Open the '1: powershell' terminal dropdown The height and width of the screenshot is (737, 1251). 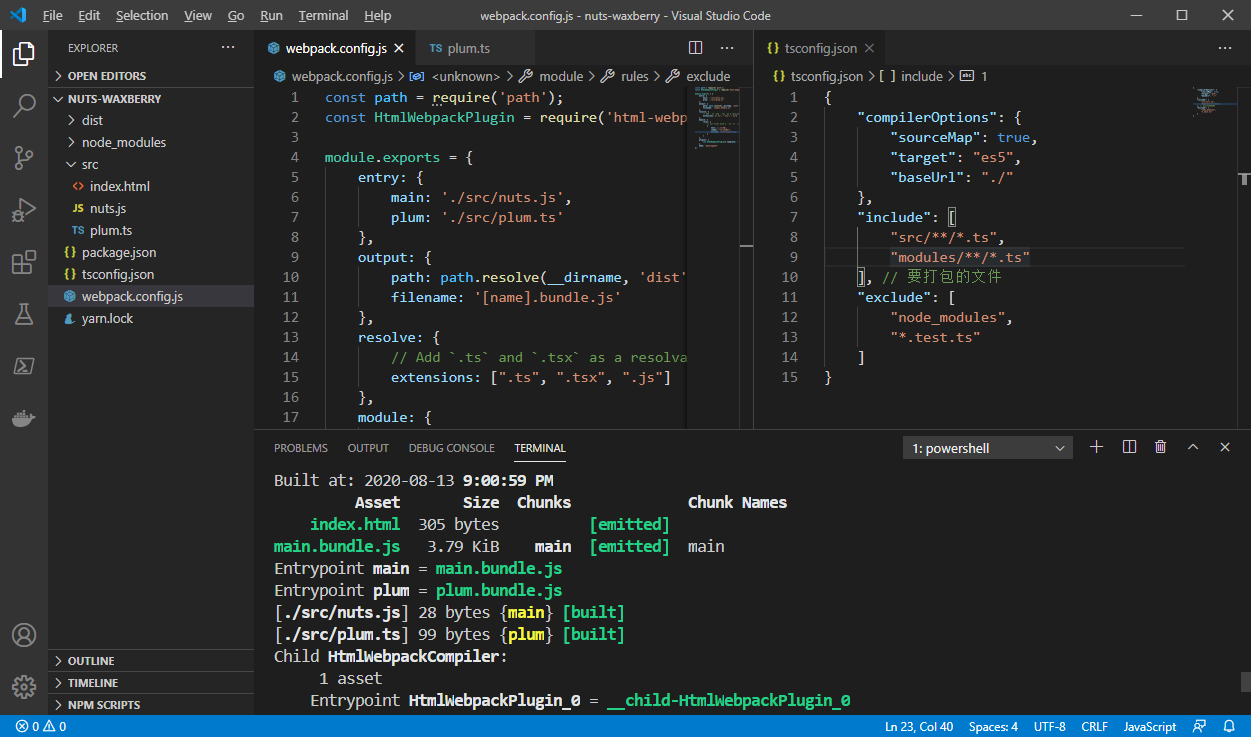point(986,447)
